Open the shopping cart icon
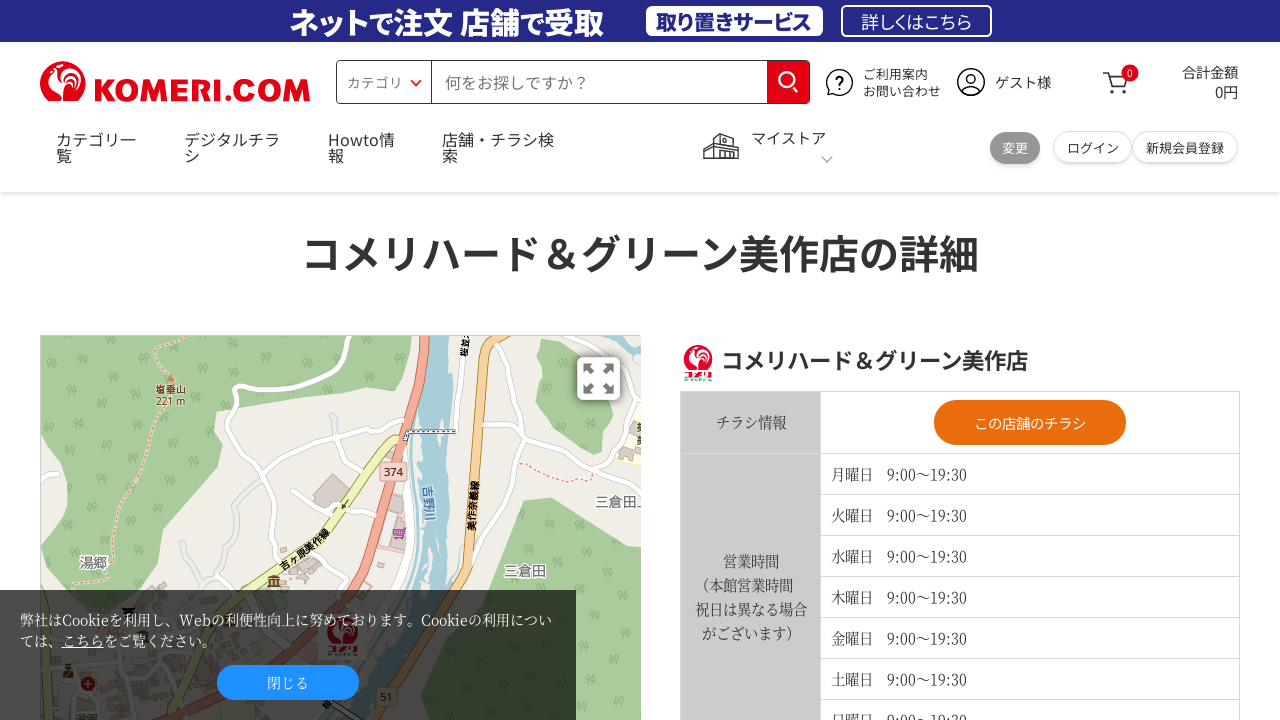 (x=1116, y=83)
